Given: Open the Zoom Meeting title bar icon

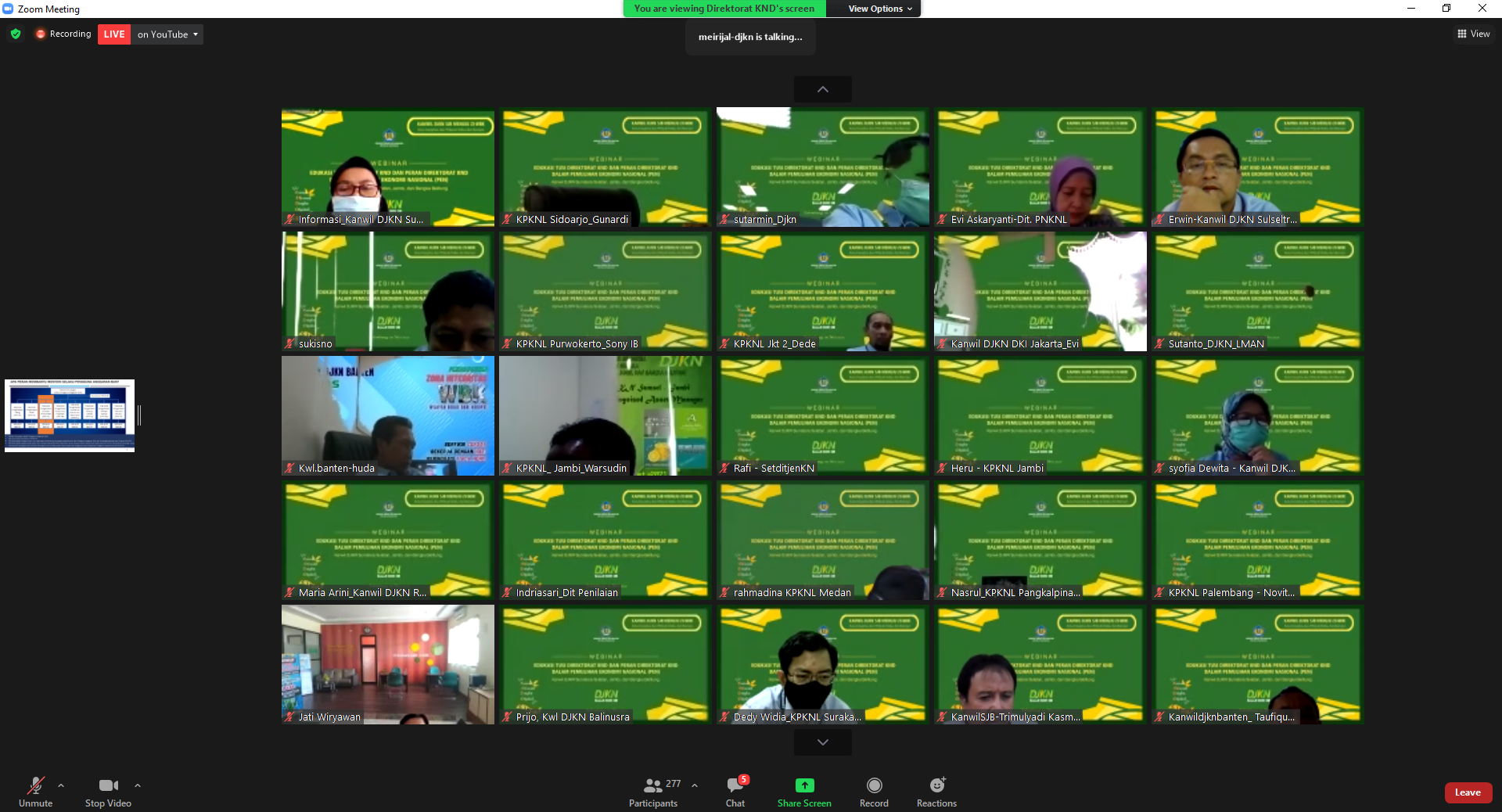Looking at the screenshot, I should 8,9.
